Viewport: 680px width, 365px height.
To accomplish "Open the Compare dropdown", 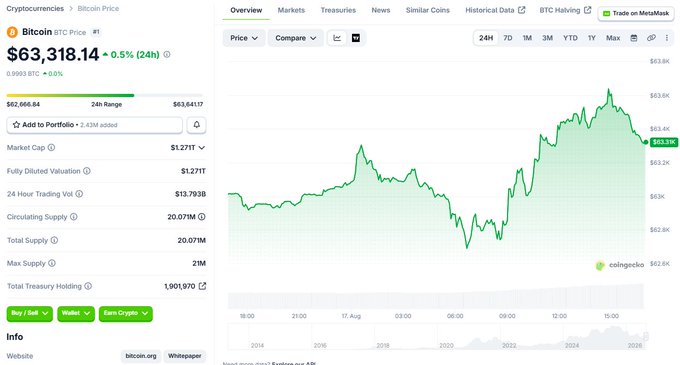I will pos(295,38).
